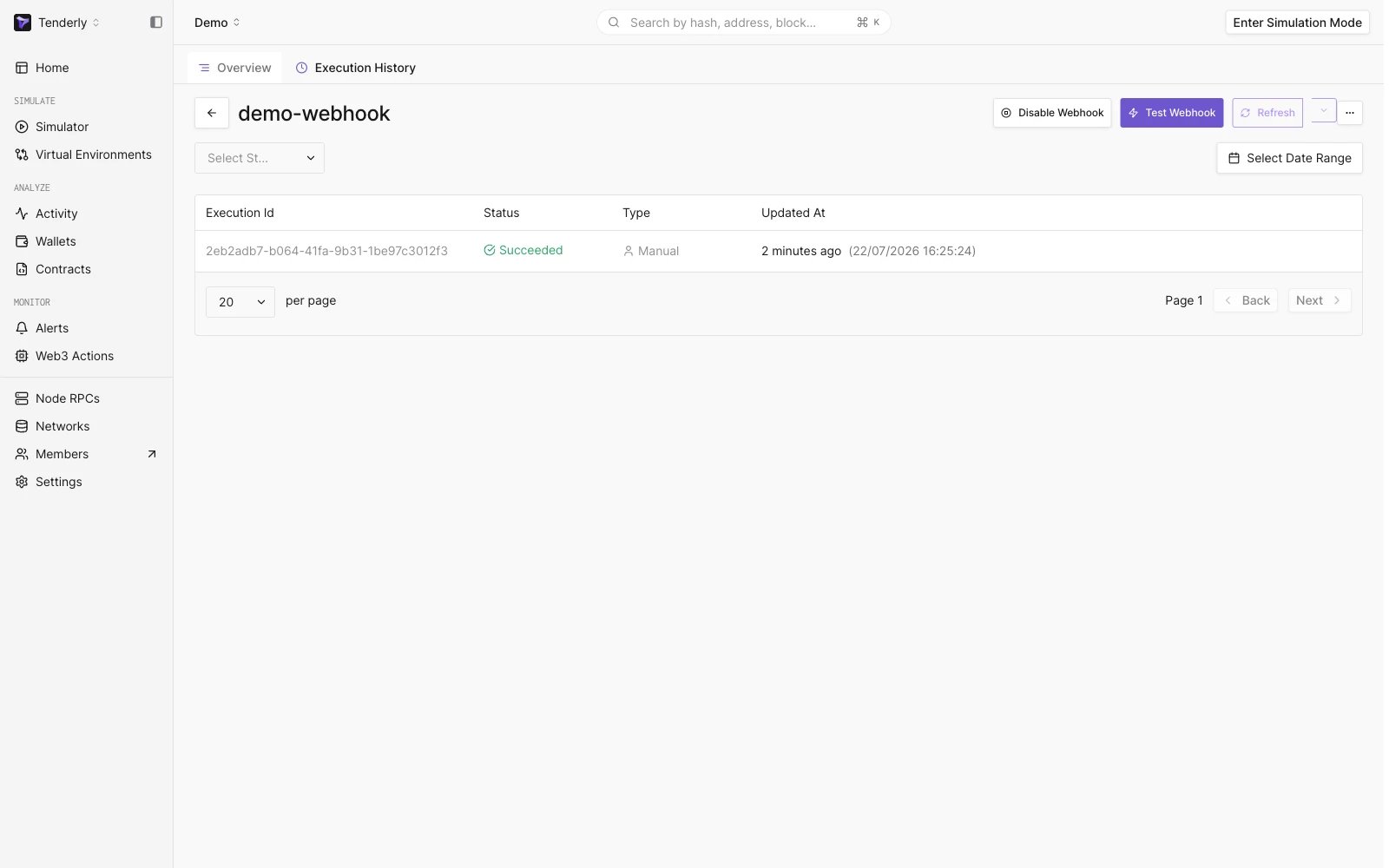
Task: Click Test Webhook button
Action: pos(1171,113)
